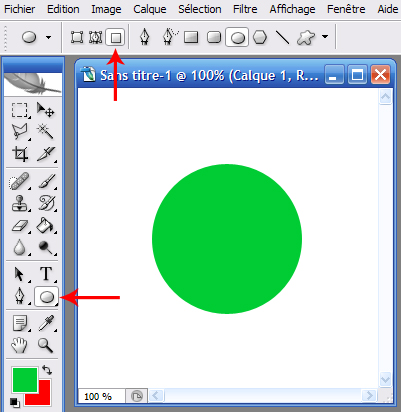Open the tool preset picker dropdown arrow
Viewport: 401px width, 412px height.
tap(49, 37)
